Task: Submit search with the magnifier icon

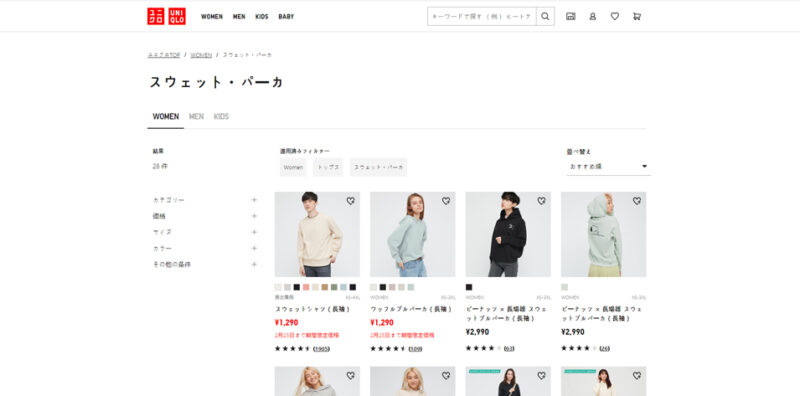Action: pos(545,16)
